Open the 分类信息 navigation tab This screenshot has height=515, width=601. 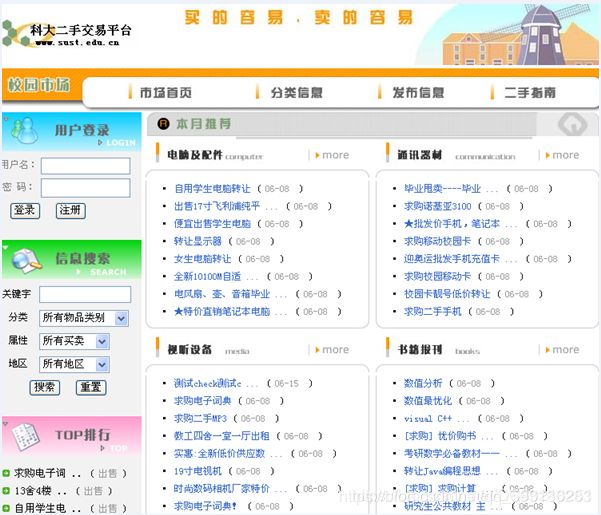click(296, 92)
